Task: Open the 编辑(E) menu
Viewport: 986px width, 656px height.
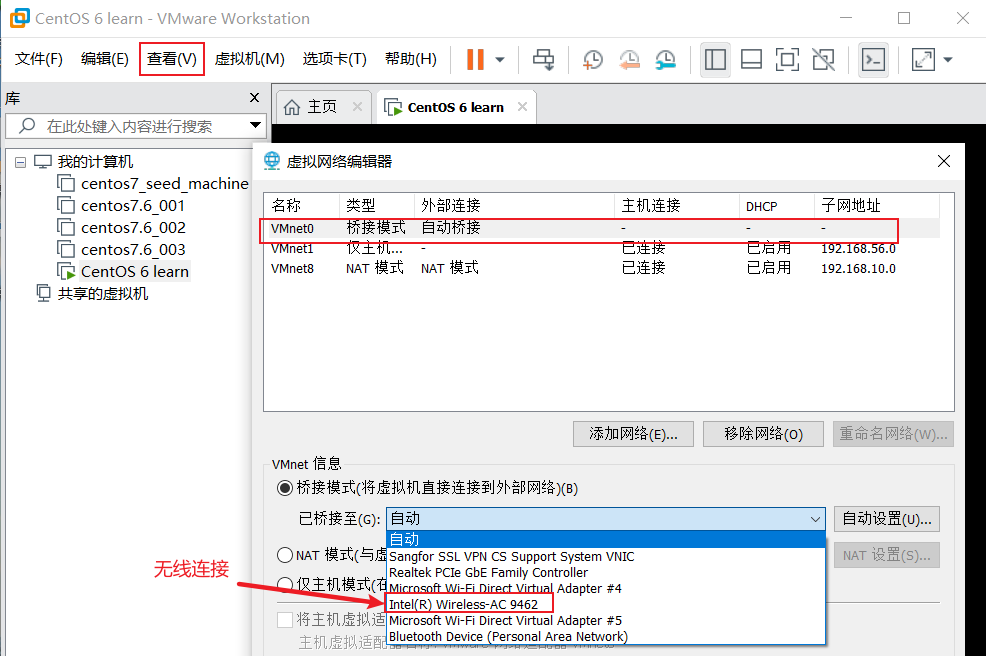Action: 105,59
